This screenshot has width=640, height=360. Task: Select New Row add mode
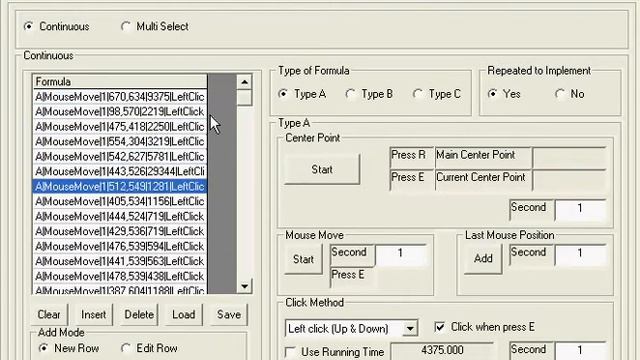coord(43,348)
